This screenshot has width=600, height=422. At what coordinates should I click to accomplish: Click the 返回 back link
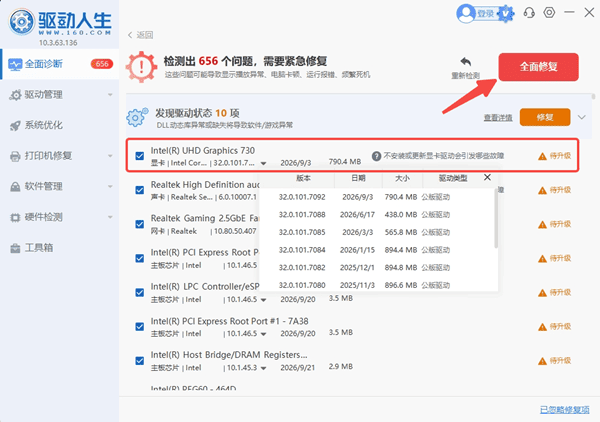point(140,35)
